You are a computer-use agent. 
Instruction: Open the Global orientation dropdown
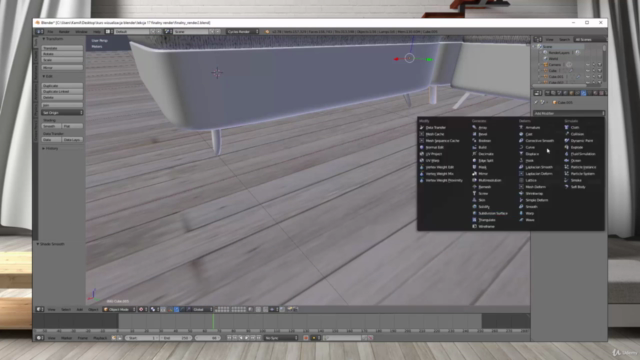[202, 309]
